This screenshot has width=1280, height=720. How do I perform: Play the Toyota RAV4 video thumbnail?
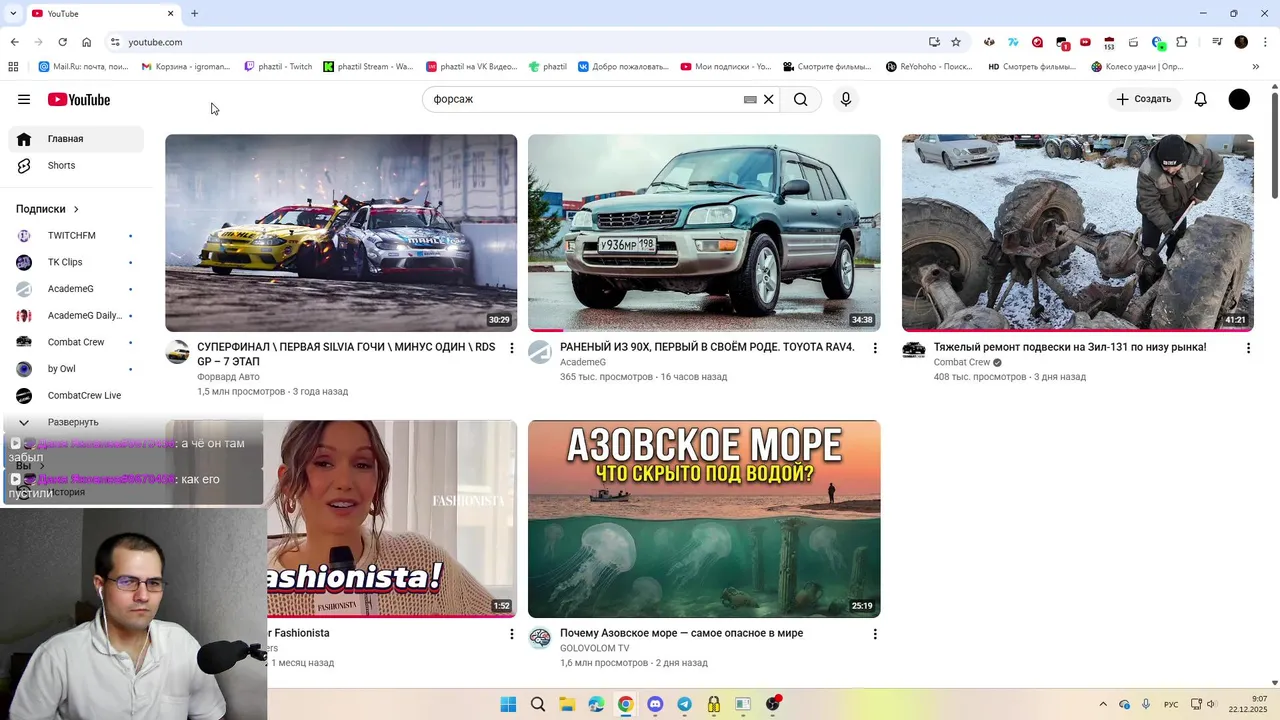[x=704, y=232]
